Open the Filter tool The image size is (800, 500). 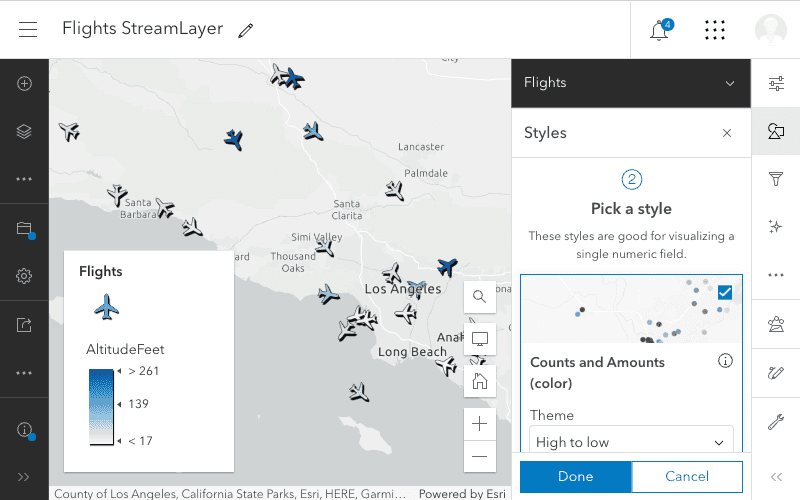click(x=775, y=179)
